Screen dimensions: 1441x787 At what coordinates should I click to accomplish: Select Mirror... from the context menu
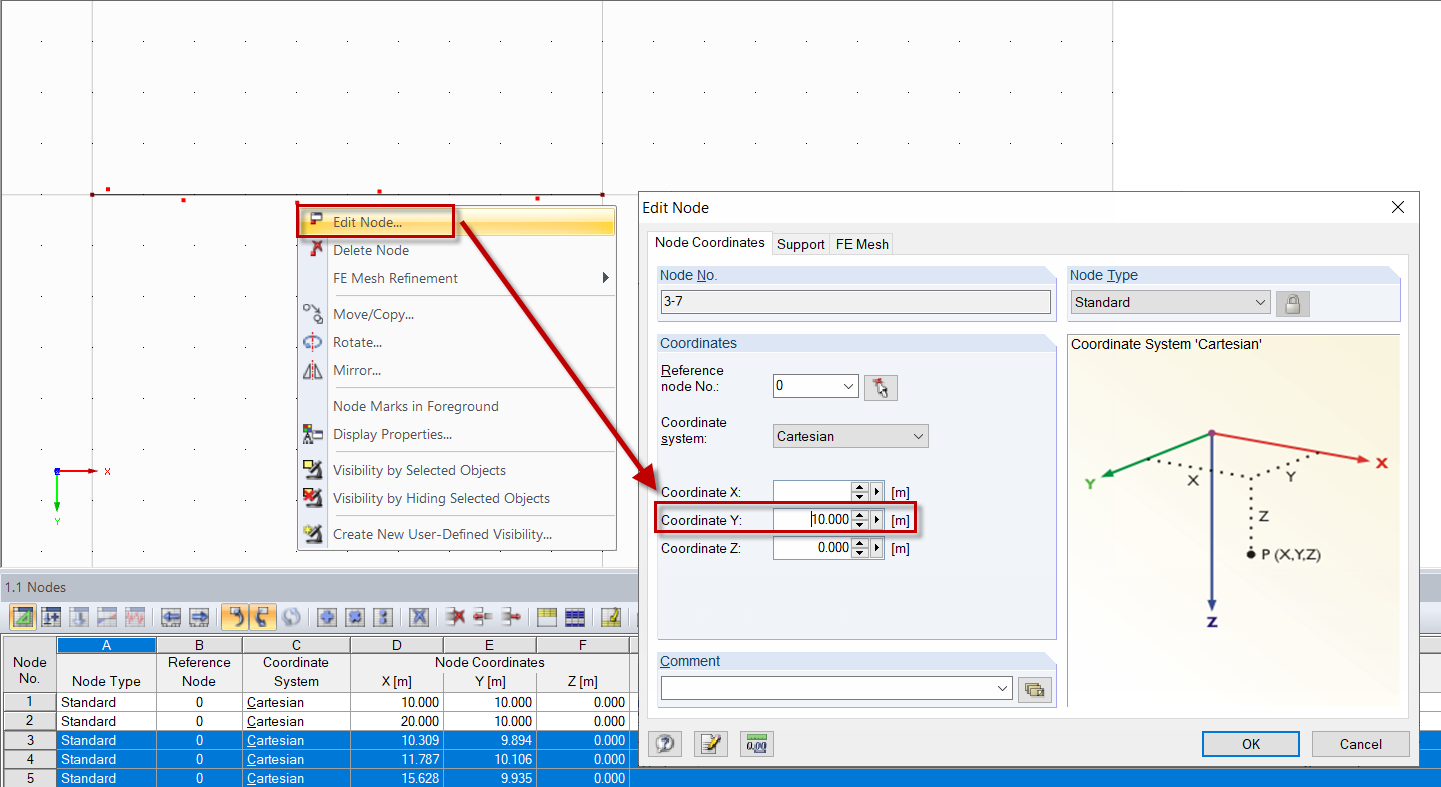pyautogui.click(x=457, y=370)
